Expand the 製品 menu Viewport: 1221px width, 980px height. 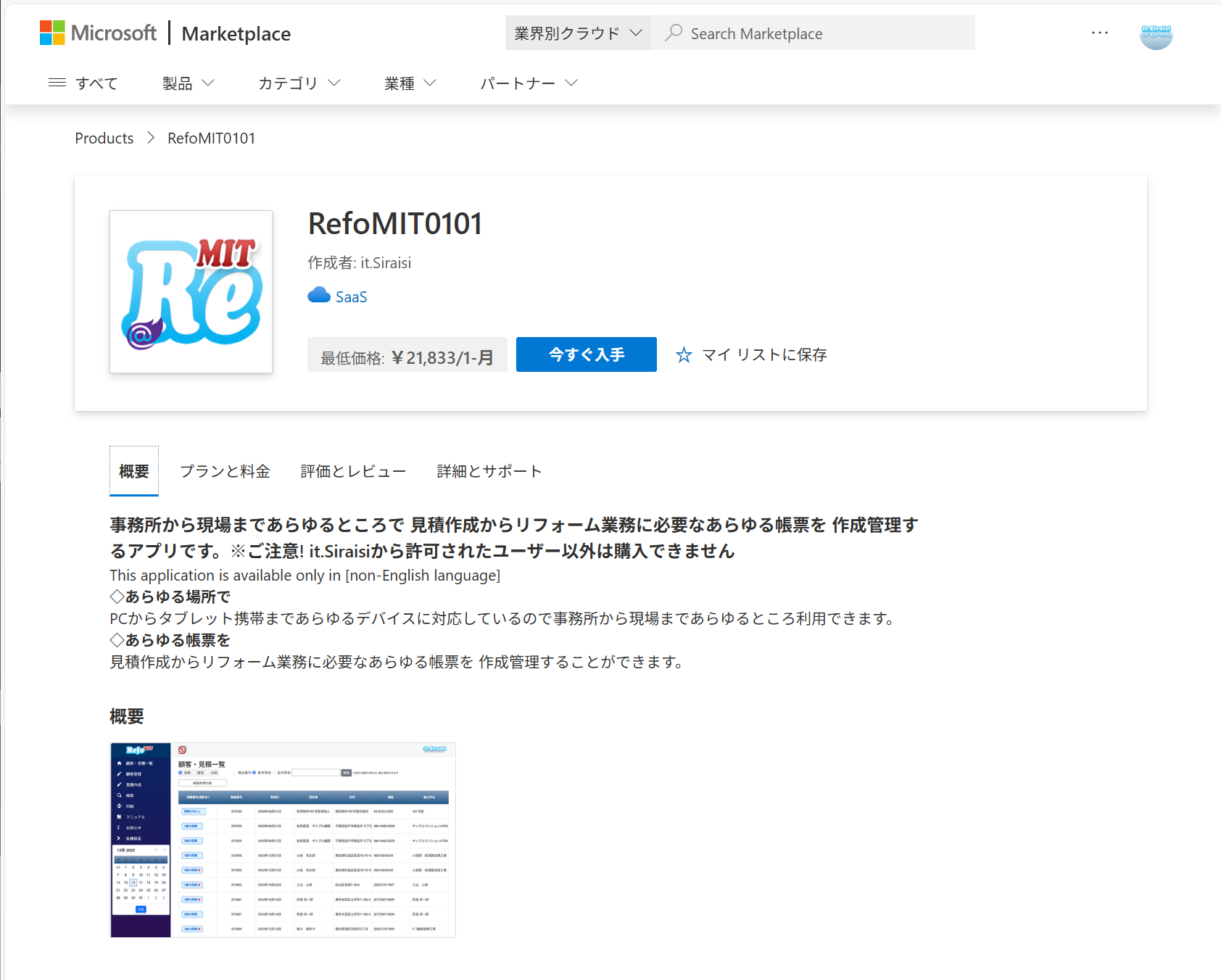[x=188, y=83]
